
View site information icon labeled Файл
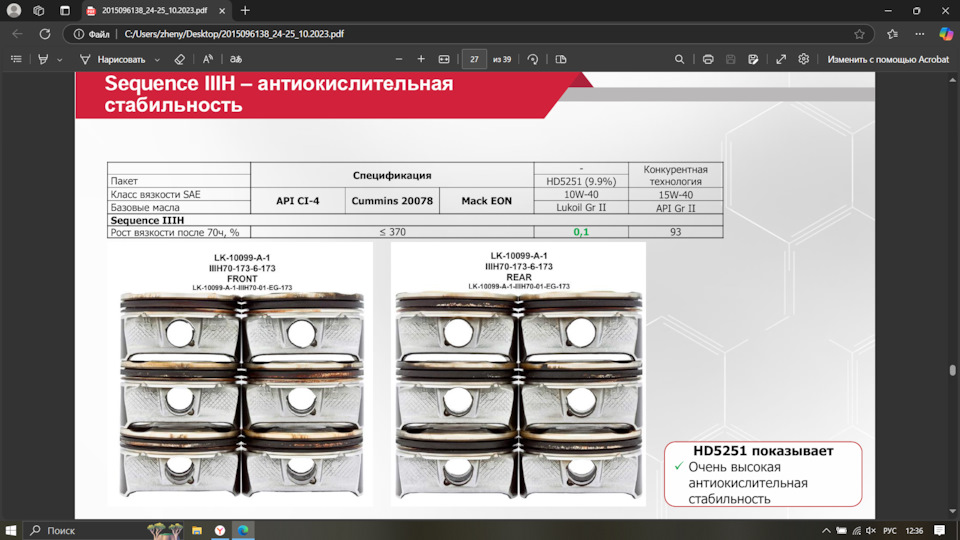92,34
